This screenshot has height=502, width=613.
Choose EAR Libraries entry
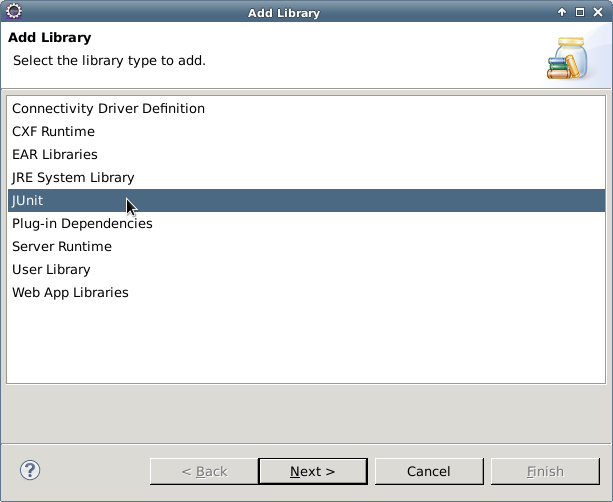coord(306,154)
